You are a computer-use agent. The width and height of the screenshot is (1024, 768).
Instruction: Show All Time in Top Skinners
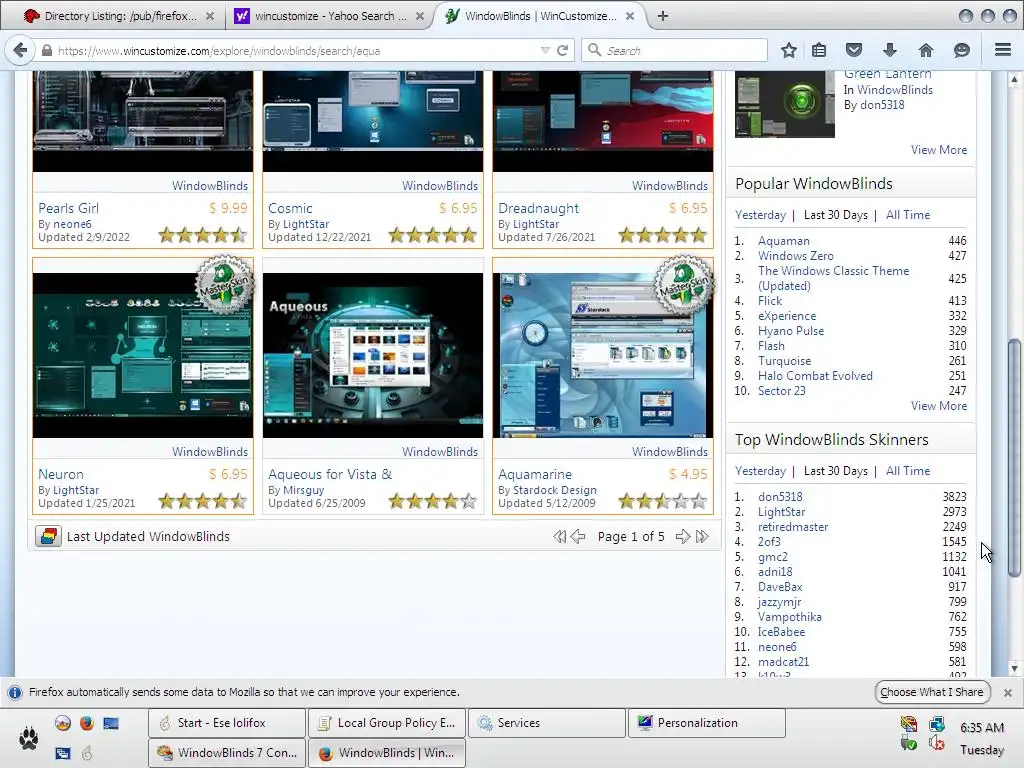tap(908, 471)
